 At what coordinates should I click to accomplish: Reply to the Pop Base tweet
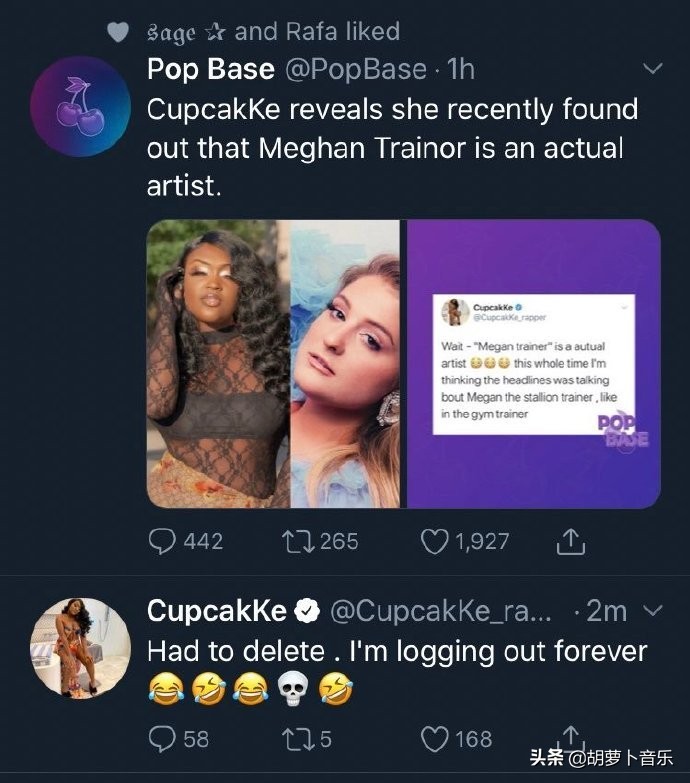[161, 541]
